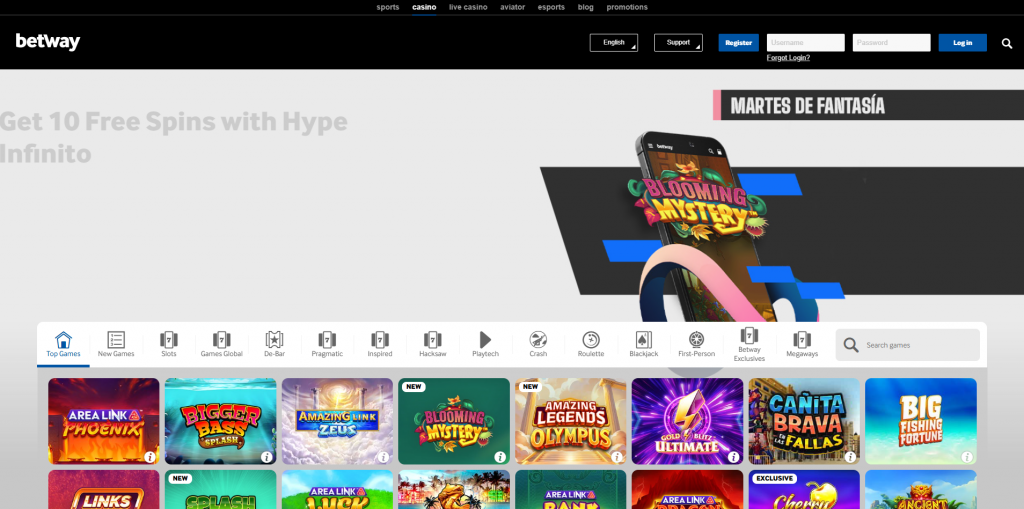Expand the Support dropdown
This screenshot has height=509, width=1024.
pyautogui.click(x=679, y=42)
